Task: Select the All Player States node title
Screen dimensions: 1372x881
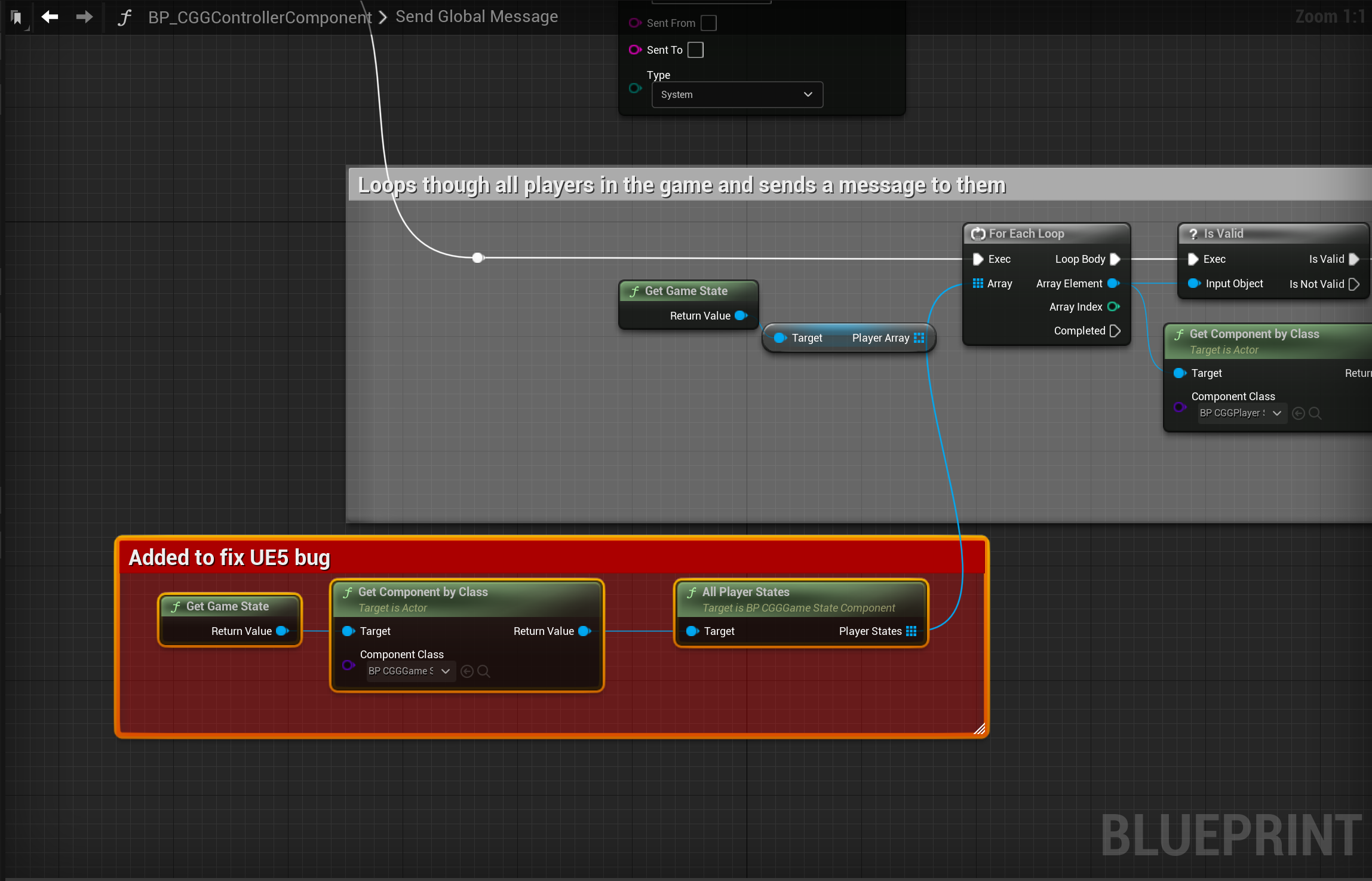Action: [x=745, y=592]
